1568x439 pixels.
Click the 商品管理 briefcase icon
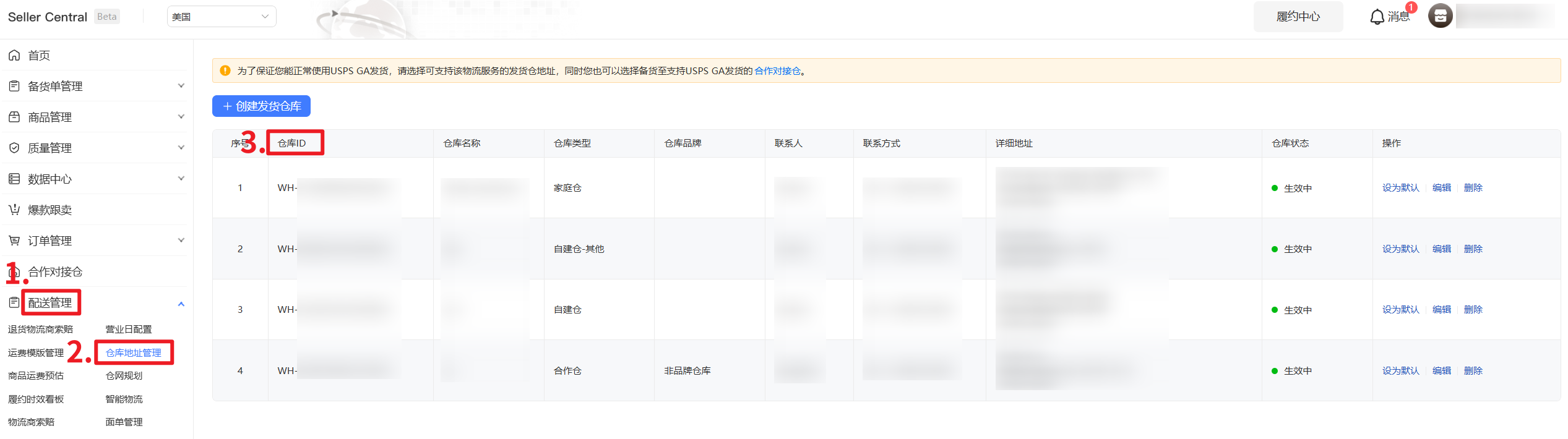tap(14, 117)
